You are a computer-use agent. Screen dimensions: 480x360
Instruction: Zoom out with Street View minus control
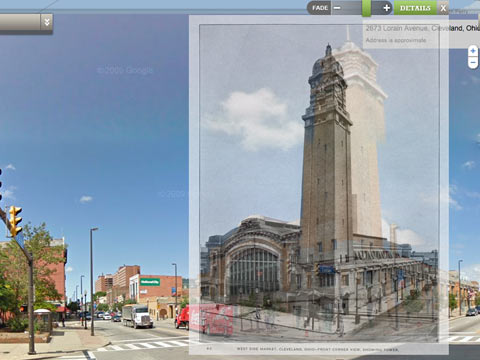pos(473,63)
